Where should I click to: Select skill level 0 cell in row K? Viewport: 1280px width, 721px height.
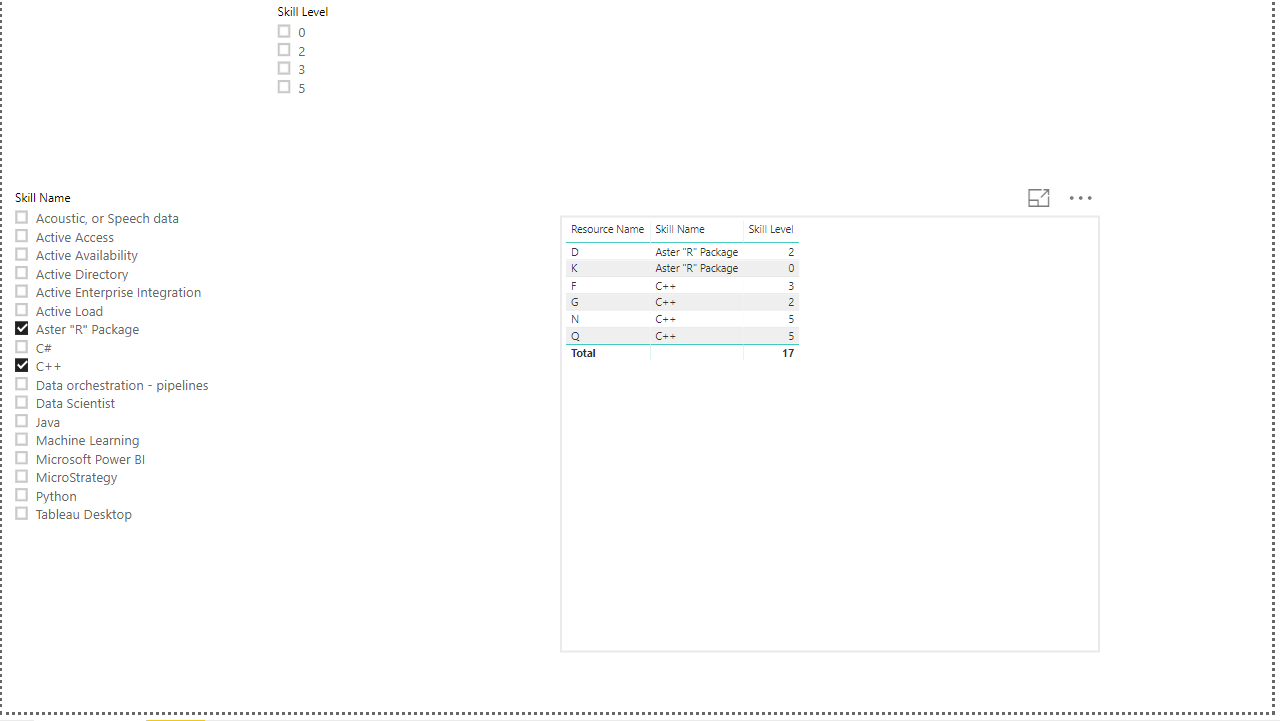click(x=791, y=268)
